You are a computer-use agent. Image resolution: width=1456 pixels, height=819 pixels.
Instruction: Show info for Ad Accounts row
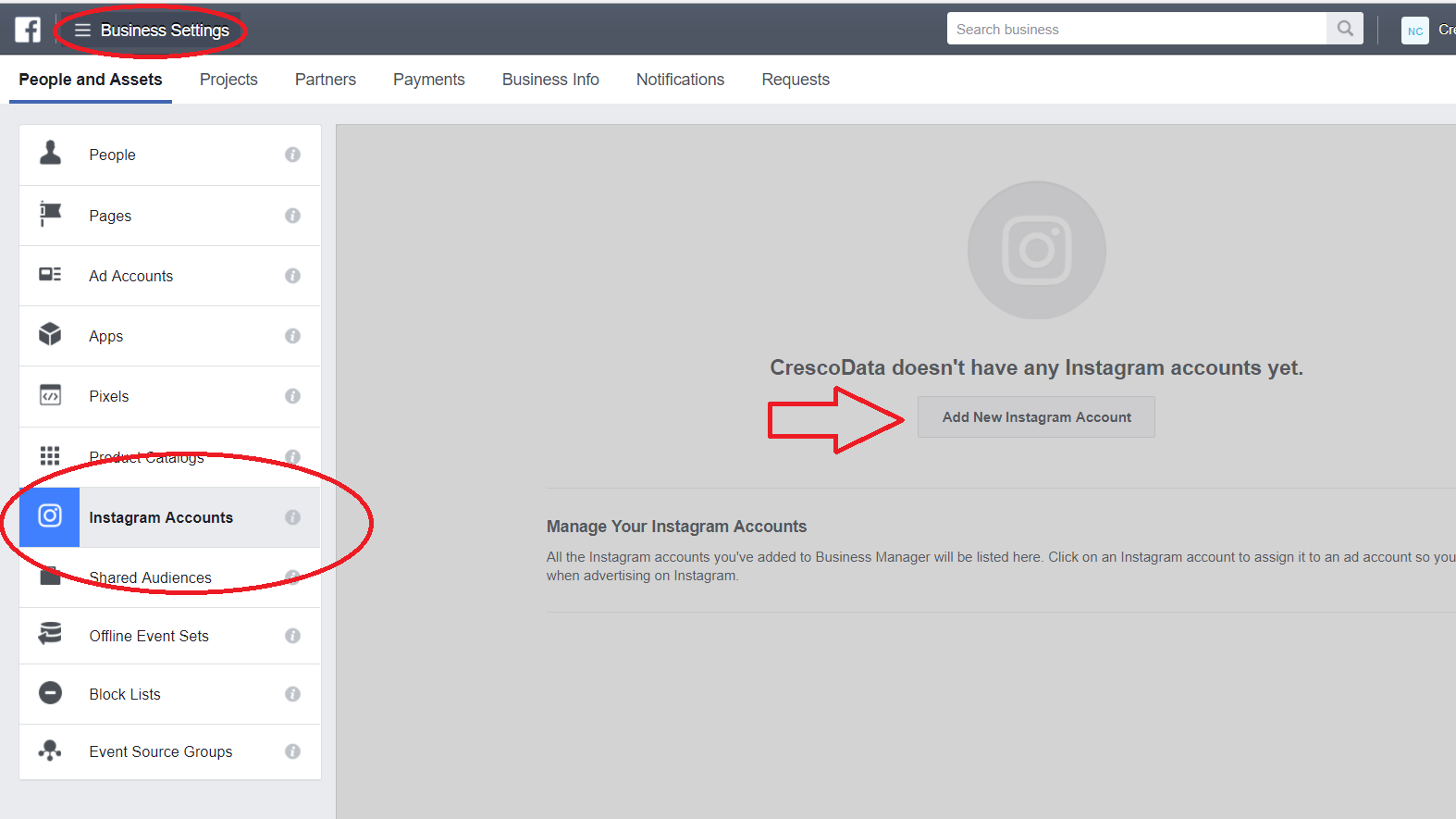[292, 276]
